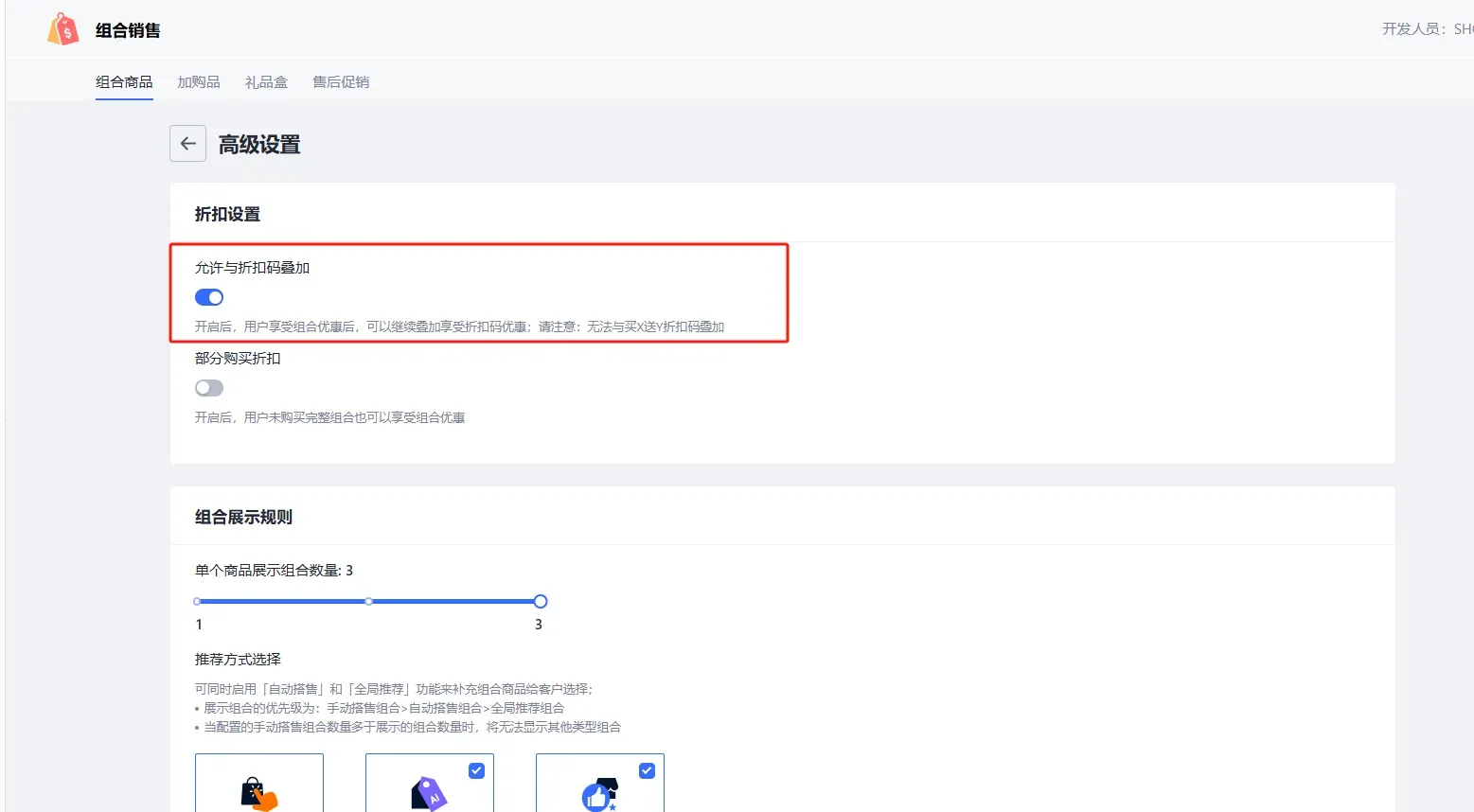
Task: Click the back arrow beside 高级设置
Action: 187,144
